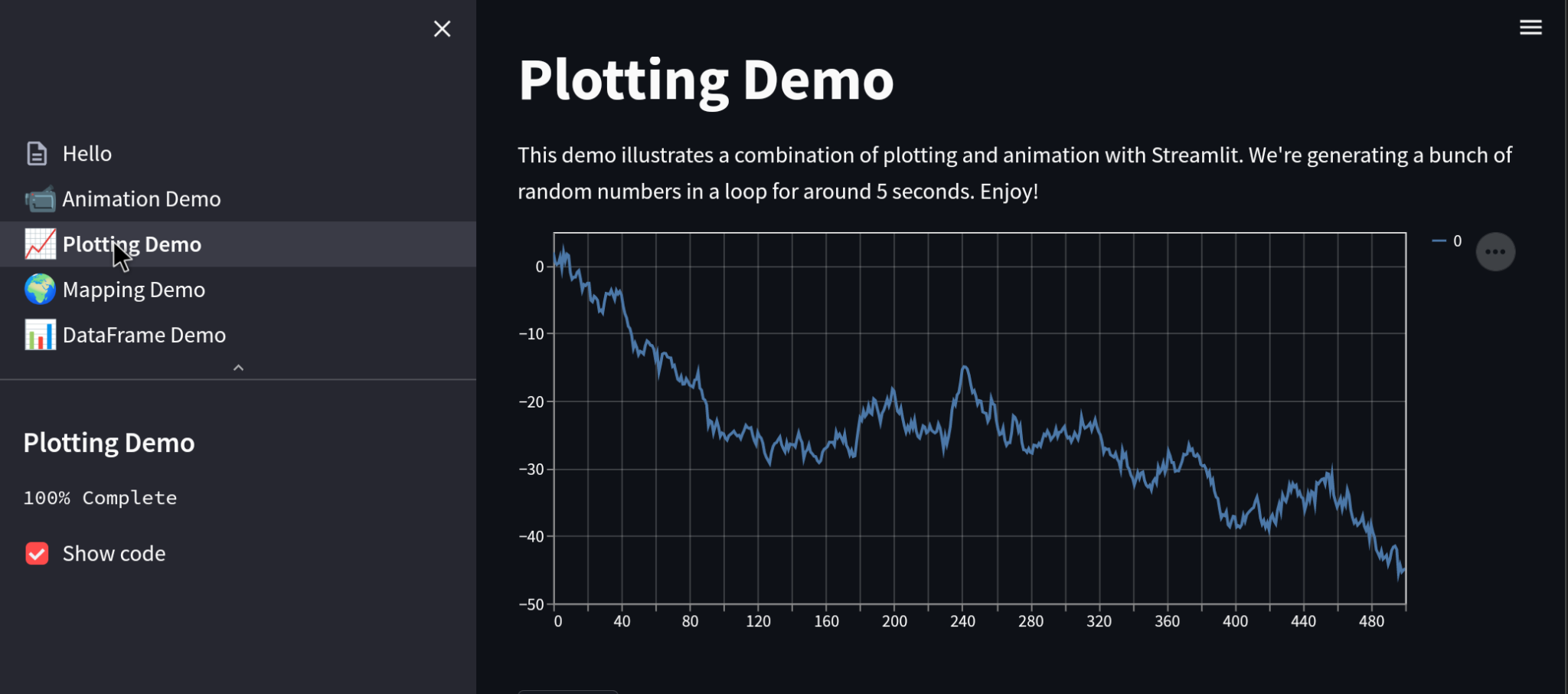Click the line chart plot area
This screenshot has width=1568, height=694.
pos(979,417)
